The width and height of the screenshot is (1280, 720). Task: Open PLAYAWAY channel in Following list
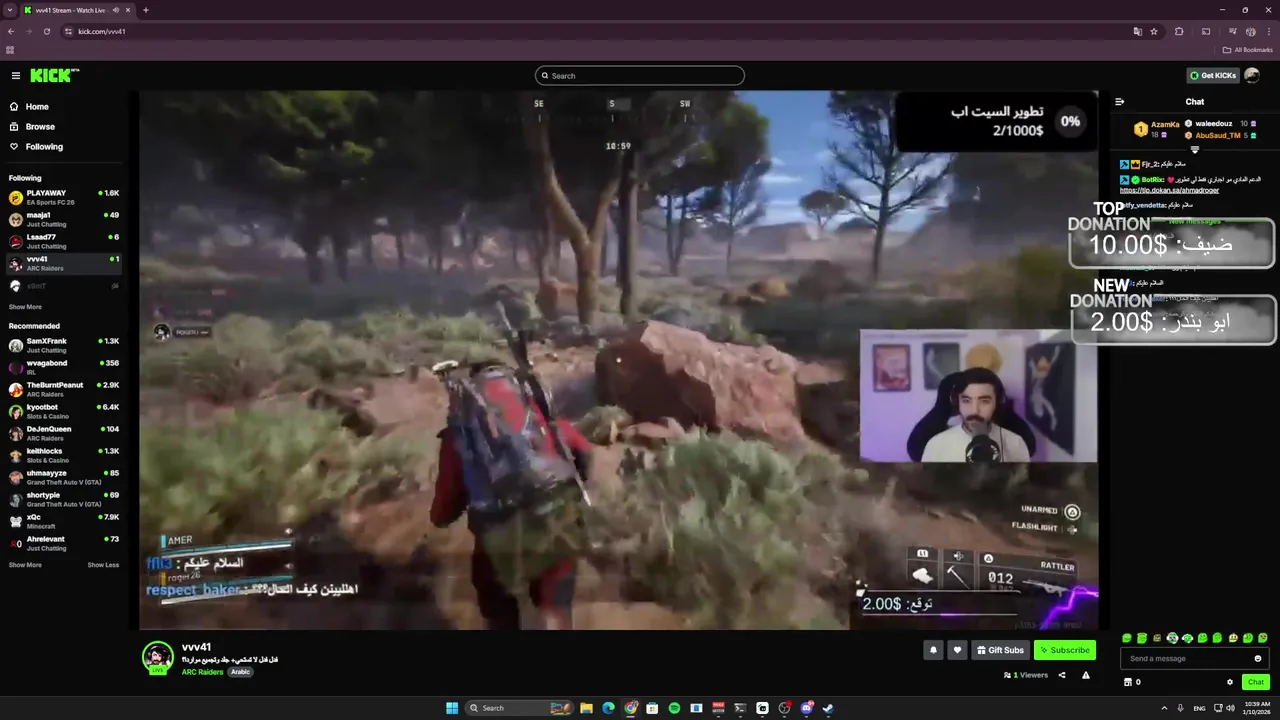(64, 197)
